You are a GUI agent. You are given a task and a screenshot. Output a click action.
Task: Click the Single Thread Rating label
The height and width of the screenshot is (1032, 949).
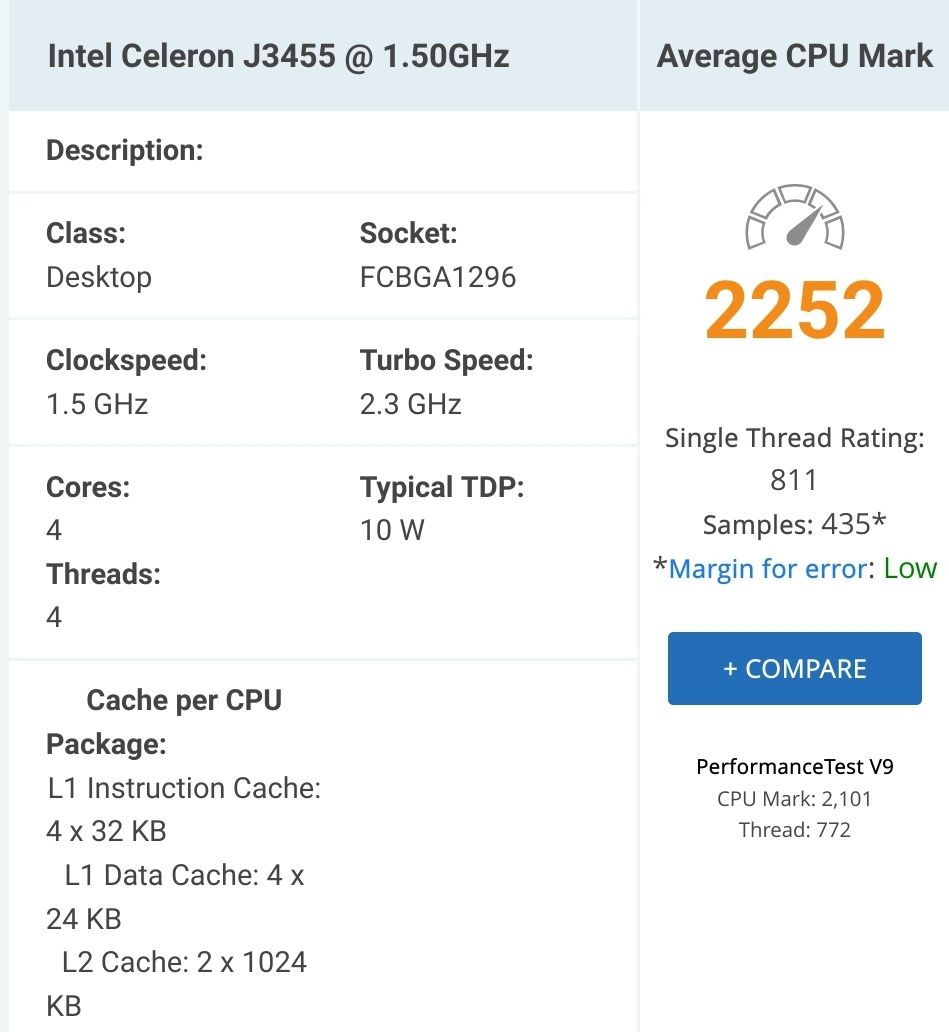point(794,438)
